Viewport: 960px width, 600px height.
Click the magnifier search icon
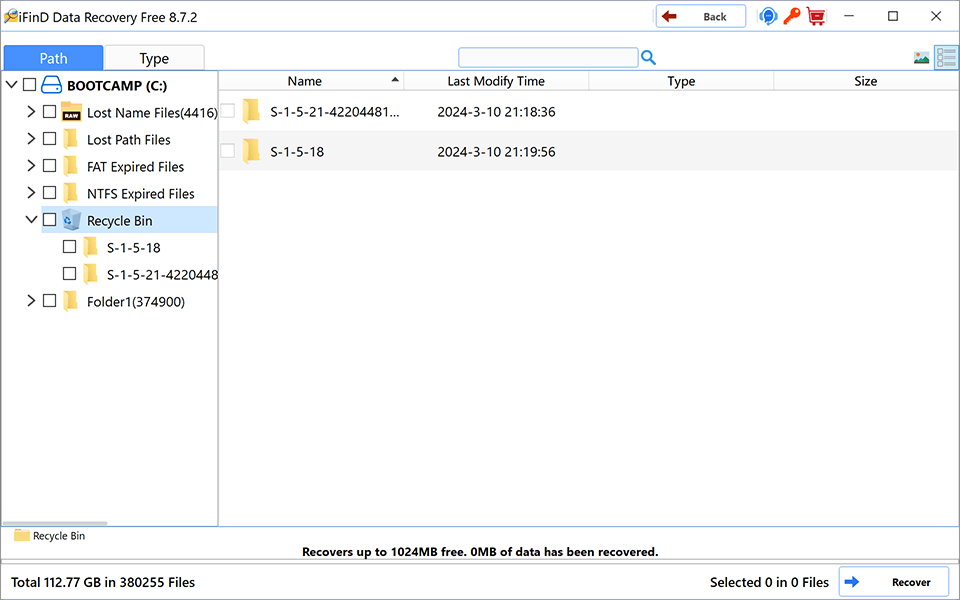(x=648, y=58)
